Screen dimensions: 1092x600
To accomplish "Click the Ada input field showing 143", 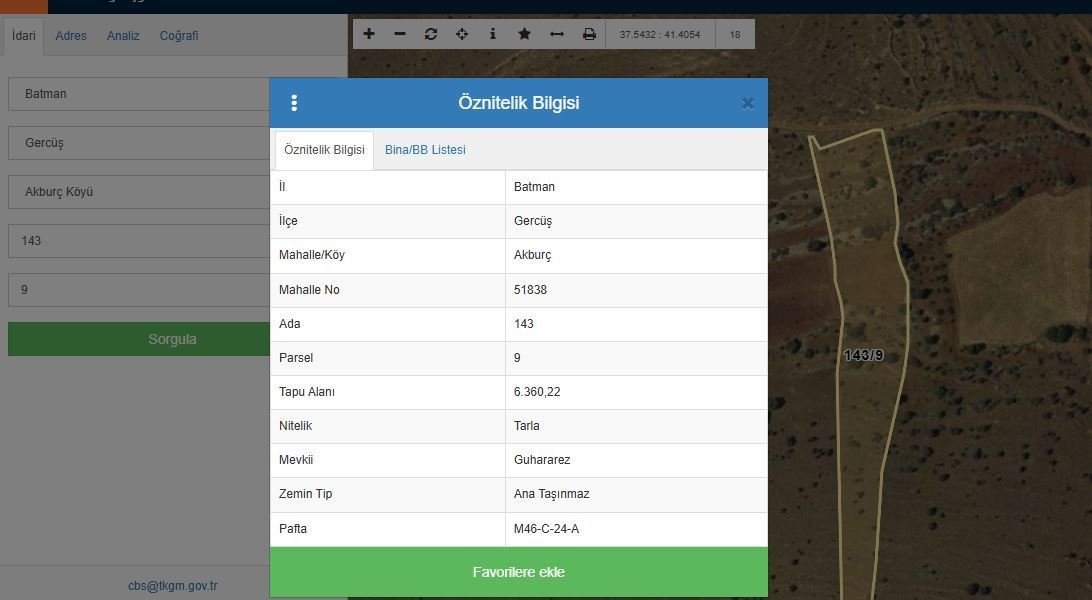I will coord(140,241).
